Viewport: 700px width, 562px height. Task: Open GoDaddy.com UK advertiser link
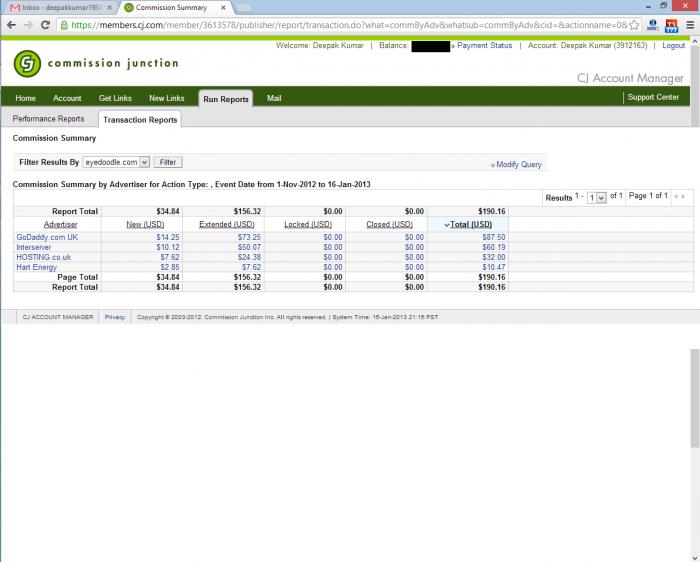pyautogui.click(x=47, y=237)
